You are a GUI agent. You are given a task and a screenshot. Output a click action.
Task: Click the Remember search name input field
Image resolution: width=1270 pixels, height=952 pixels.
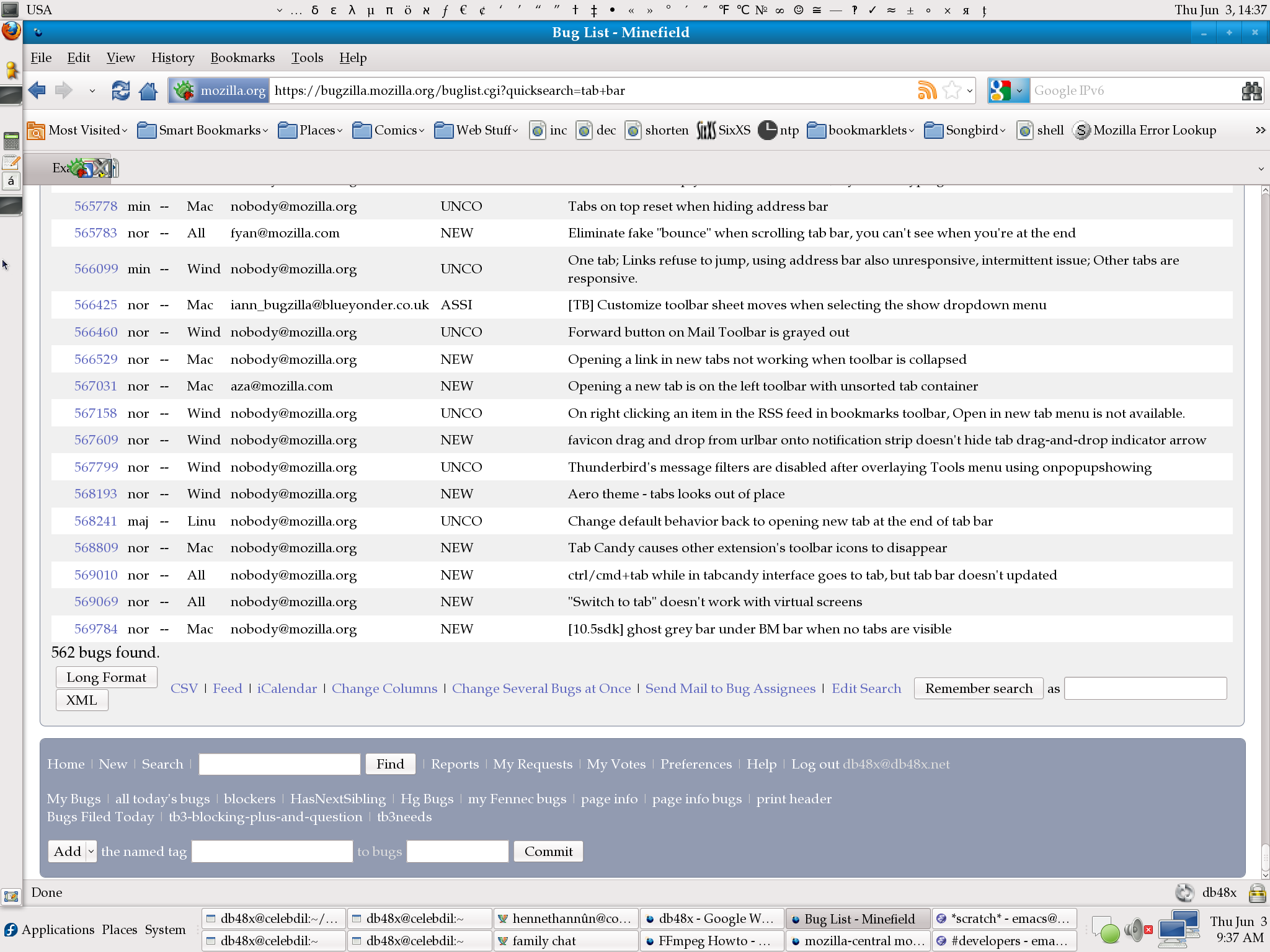point(1145,689)
